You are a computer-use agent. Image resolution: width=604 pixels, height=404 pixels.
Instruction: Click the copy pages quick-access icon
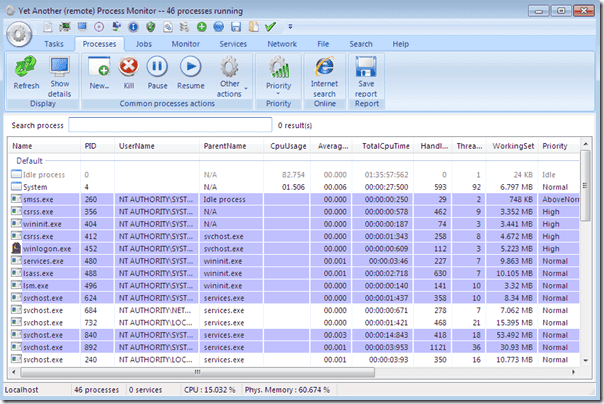click(253, 27)
